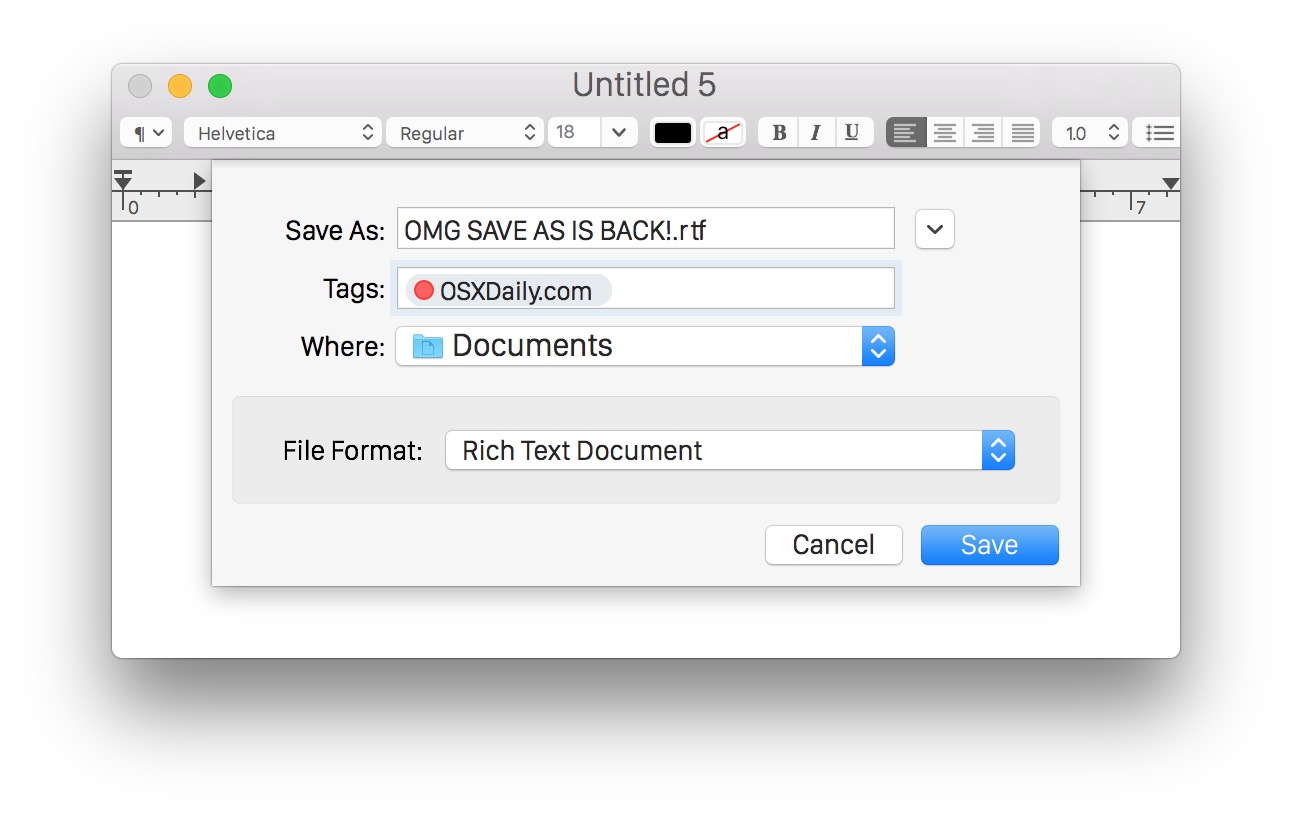
Task: Toggle bold formatting
Action: point(779,133)
